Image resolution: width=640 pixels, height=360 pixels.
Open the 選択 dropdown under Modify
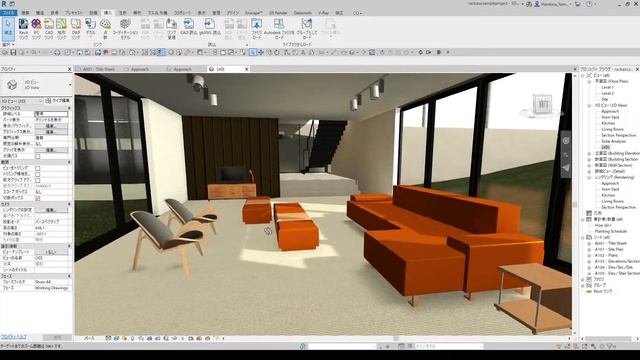pyautogui.click(x=8, y=44)
